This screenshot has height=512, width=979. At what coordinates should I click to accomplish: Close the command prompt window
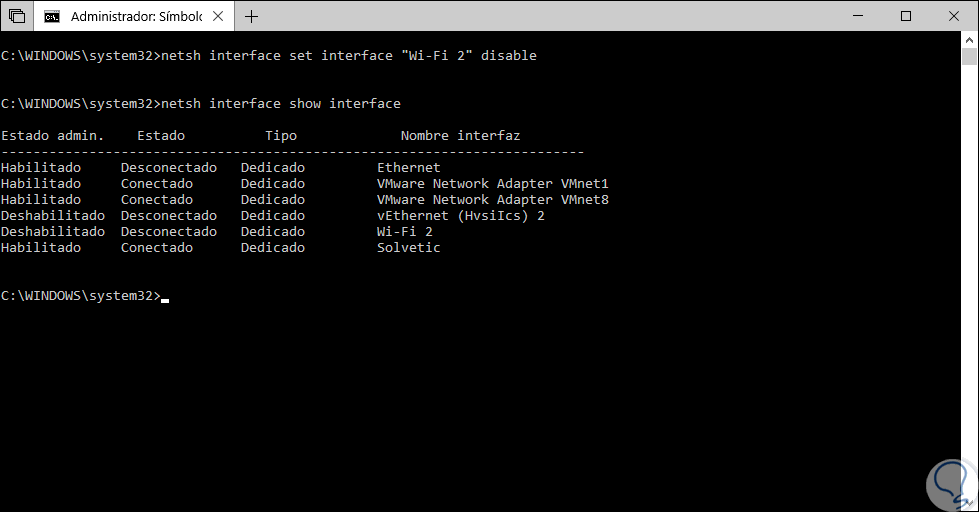click(953, 16)
